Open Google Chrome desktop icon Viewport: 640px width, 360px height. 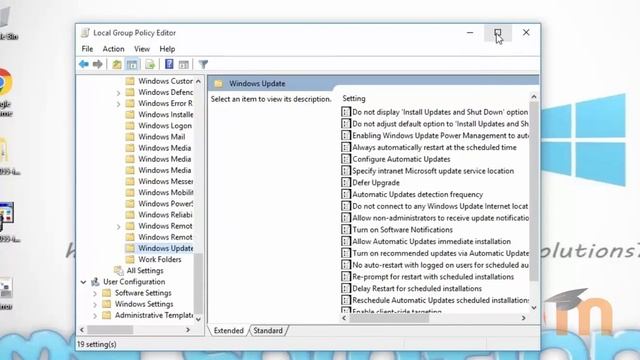pyautogui.click(x=5, y=83)
